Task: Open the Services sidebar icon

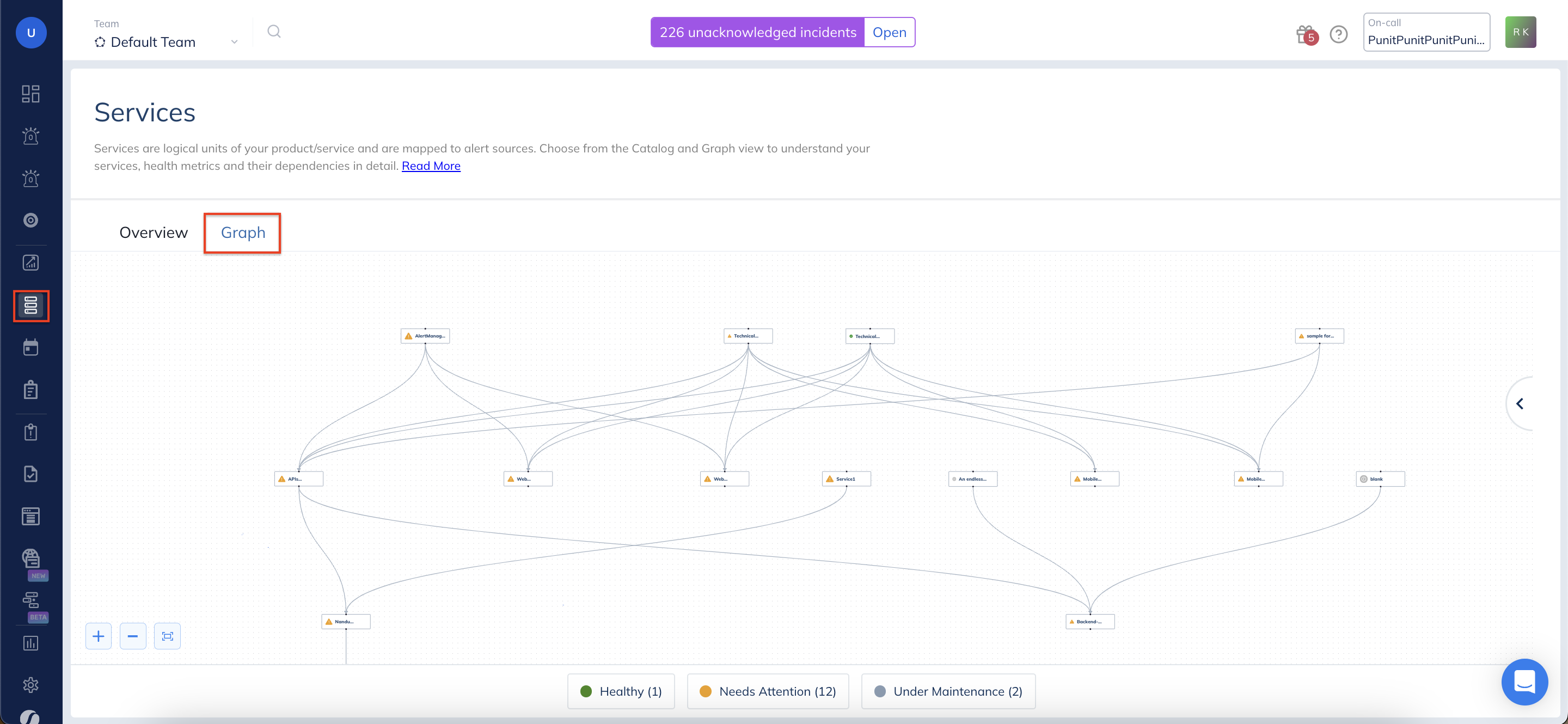Action: click(30, 305)
